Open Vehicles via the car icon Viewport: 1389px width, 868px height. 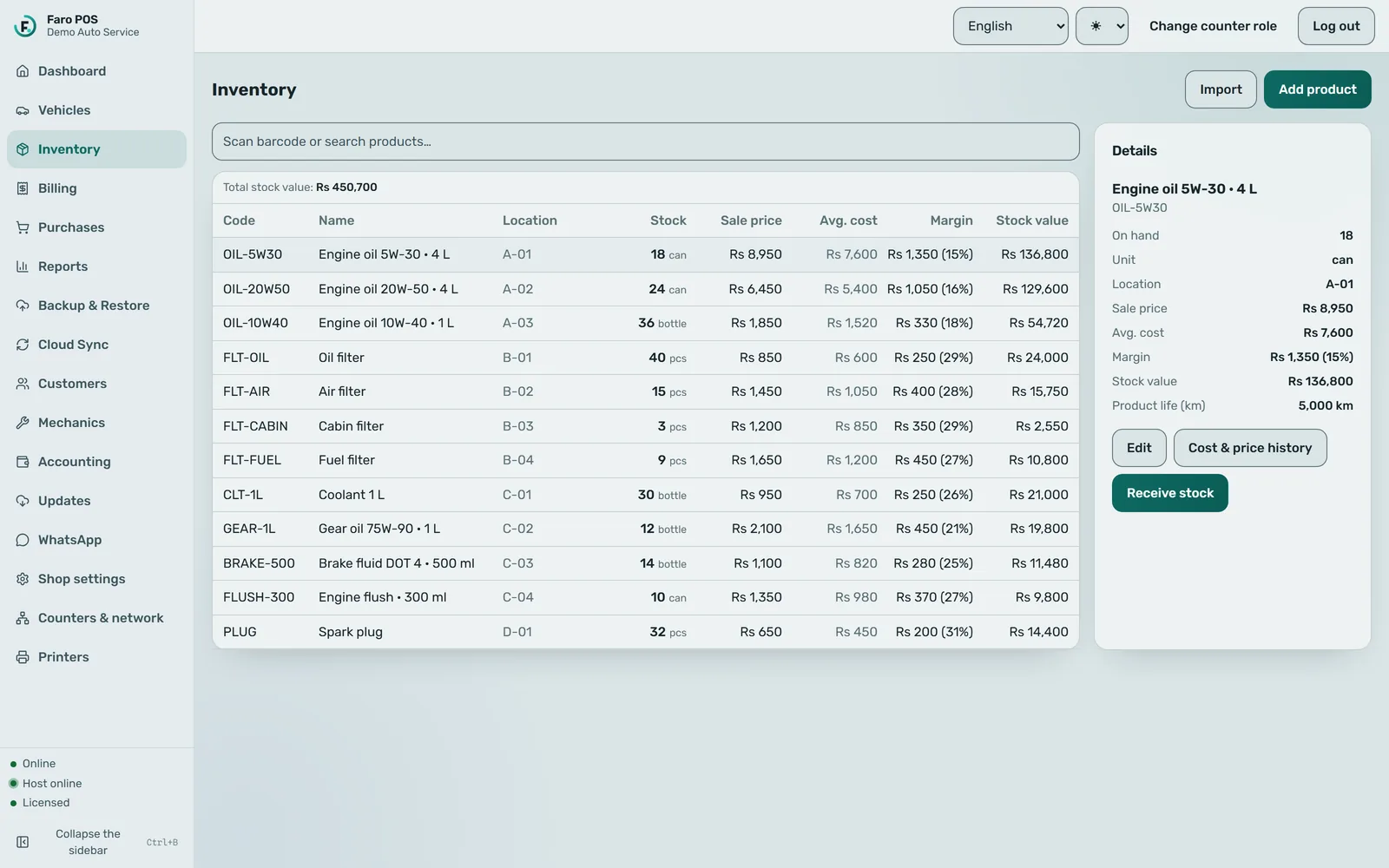coord(23,110)
